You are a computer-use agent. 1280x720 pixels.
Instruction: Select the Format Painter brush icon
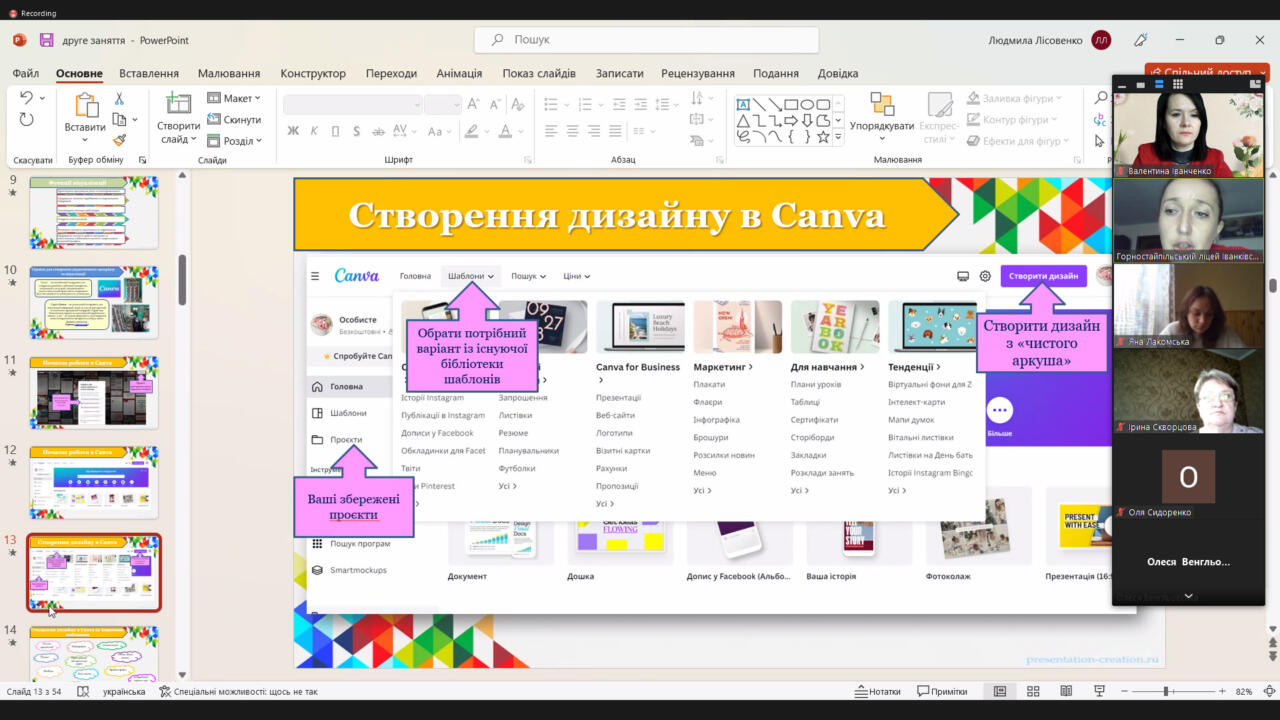point(119,141)
